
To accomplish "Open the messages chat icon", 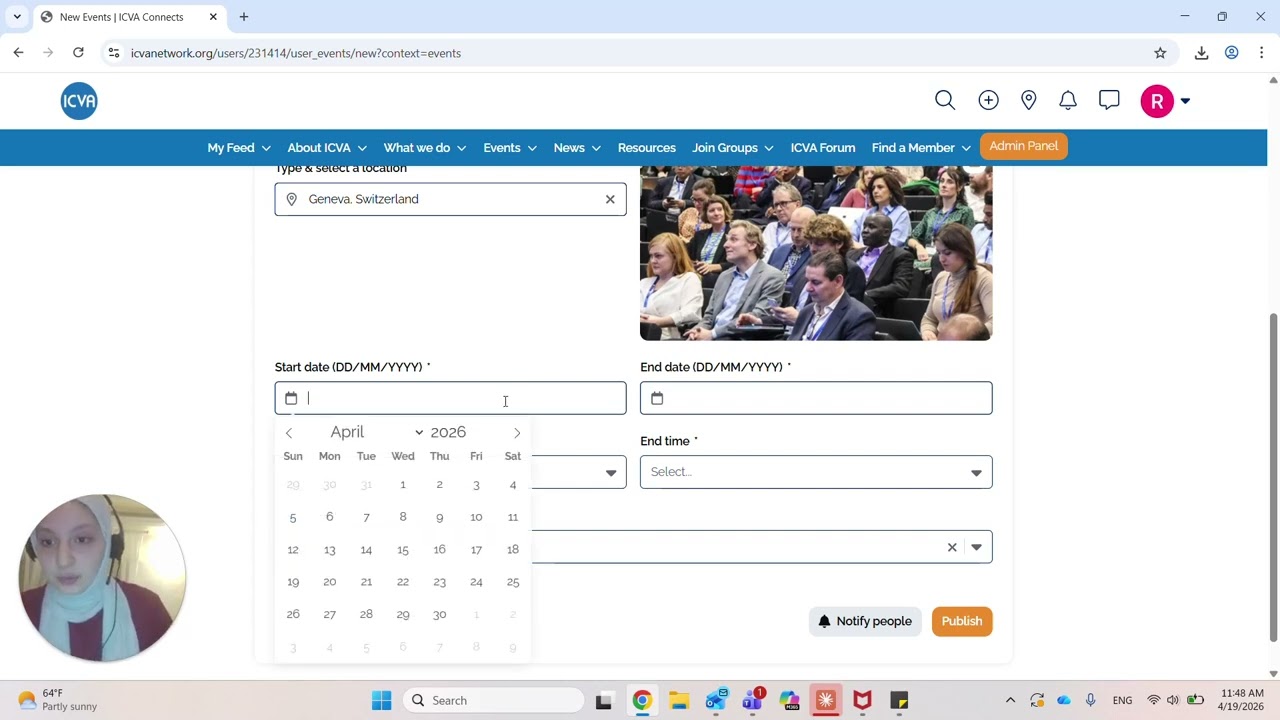I will 1109,100.
